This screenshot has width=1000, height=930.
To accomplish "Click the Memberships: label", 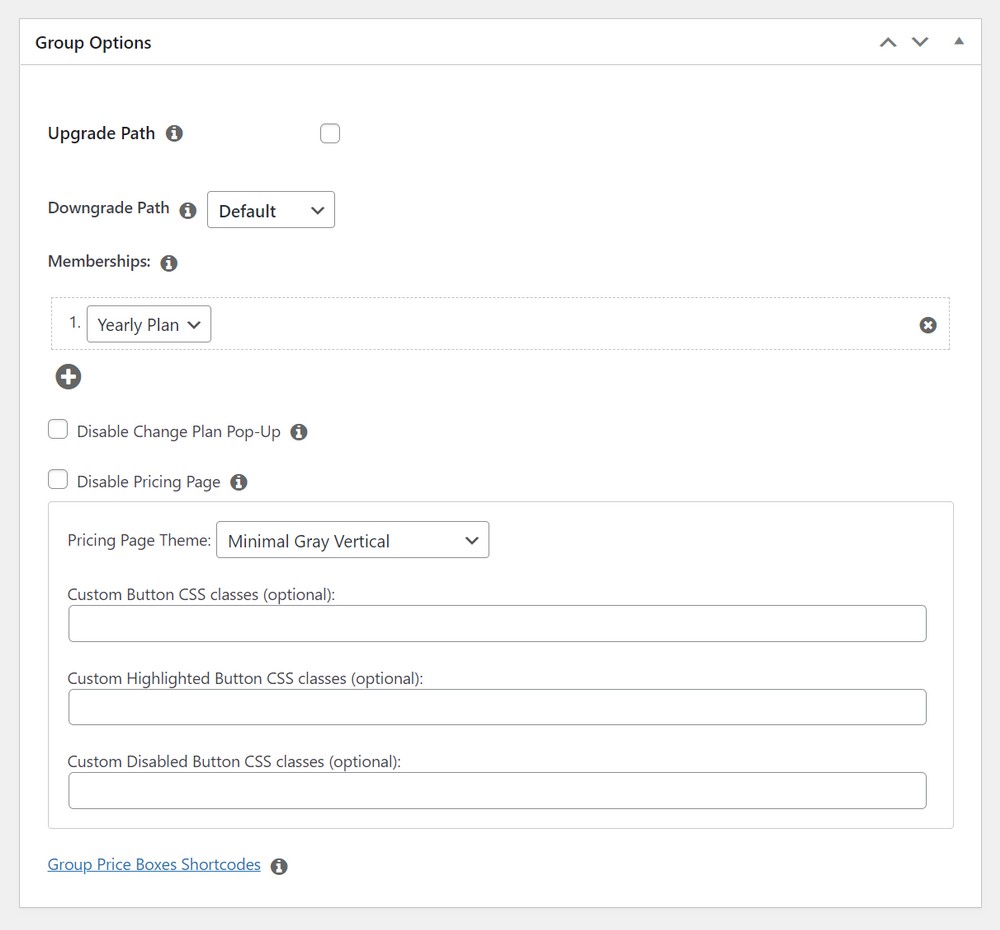I will coord(99,262).
